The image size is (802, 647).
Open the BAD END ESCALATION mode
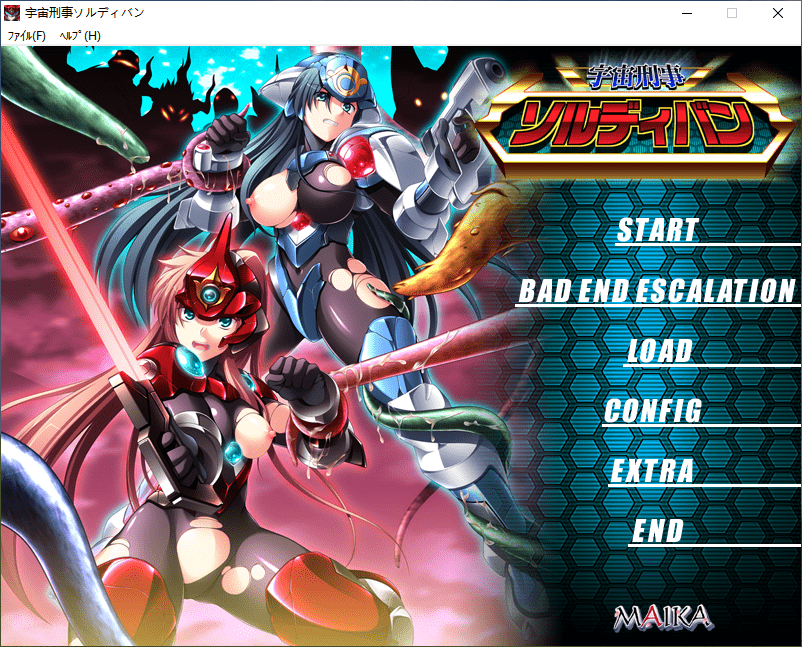tap(657, 291)
